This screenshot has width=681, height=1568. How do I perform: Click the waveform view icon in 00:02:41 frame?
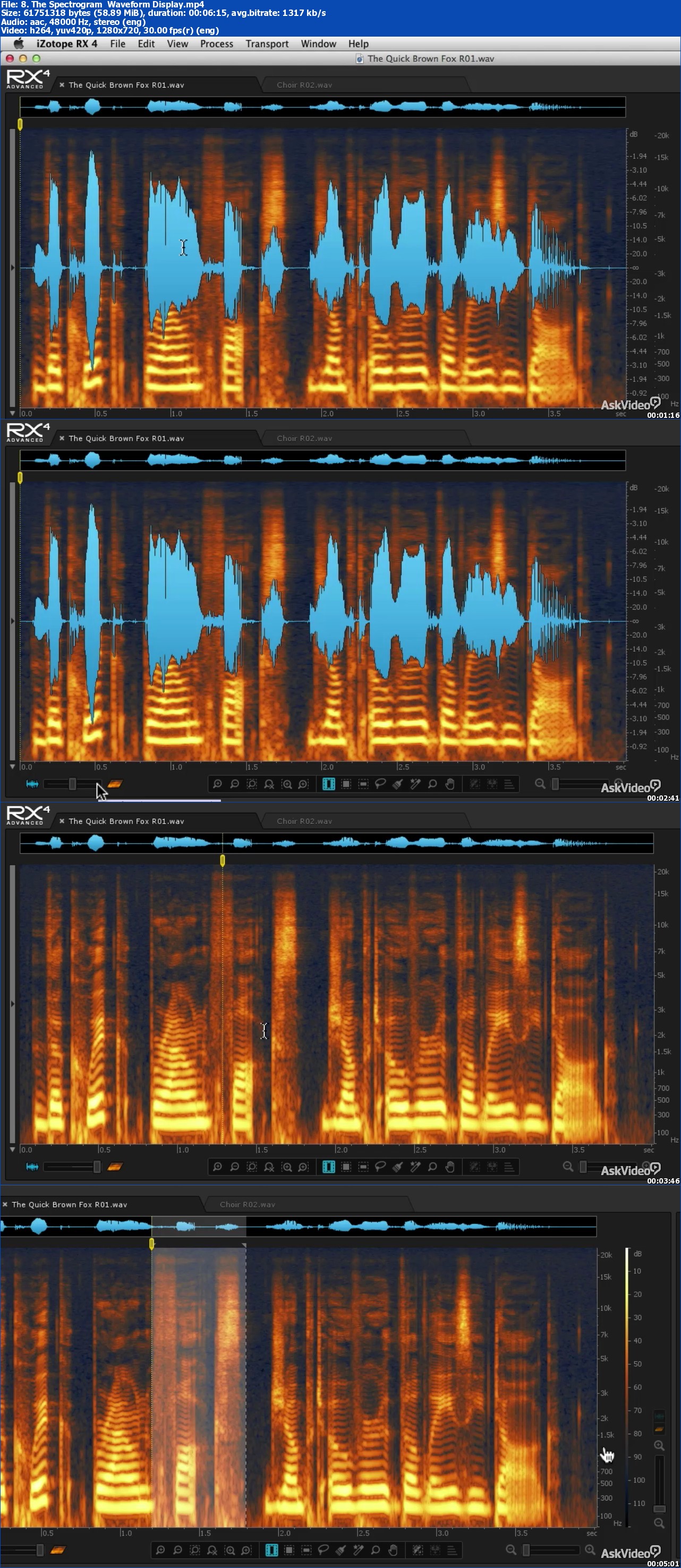(32, 784)
